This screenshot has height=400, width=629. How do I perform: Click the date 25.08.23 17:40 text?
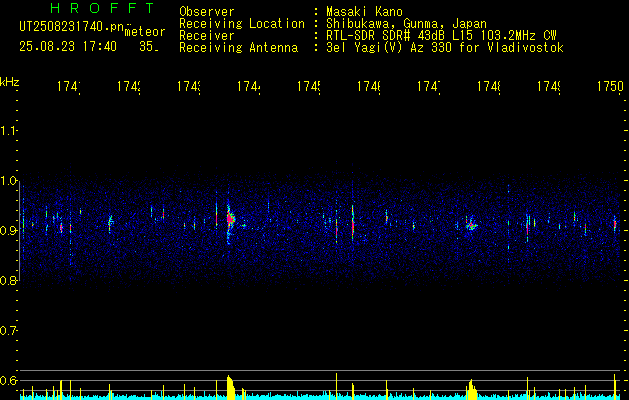[x=68, y=47]
